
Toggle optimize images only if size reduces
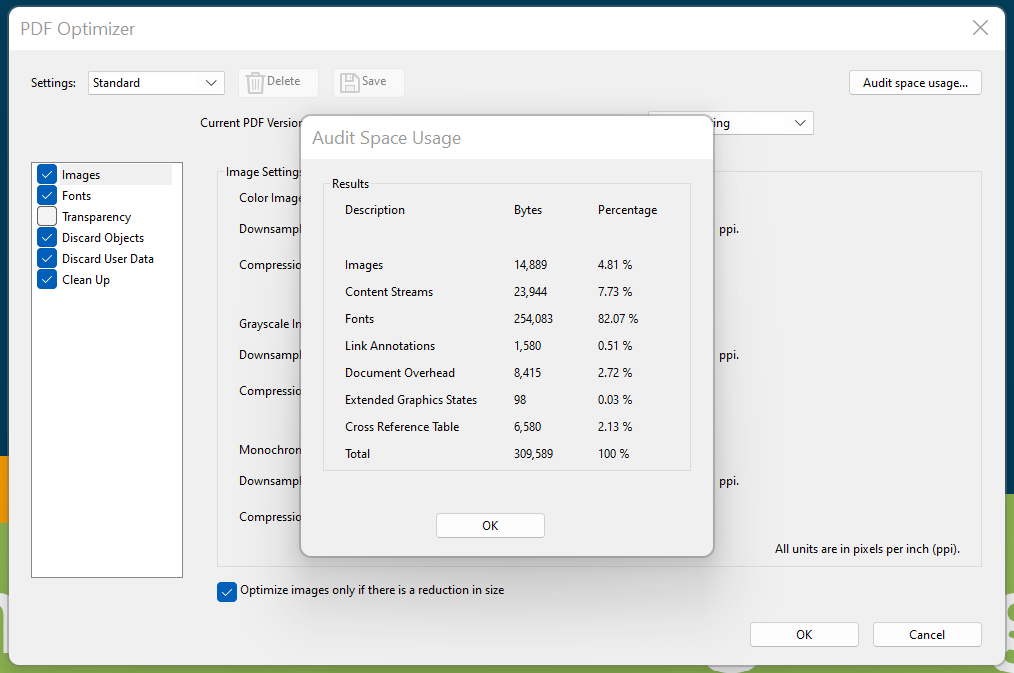226,591
